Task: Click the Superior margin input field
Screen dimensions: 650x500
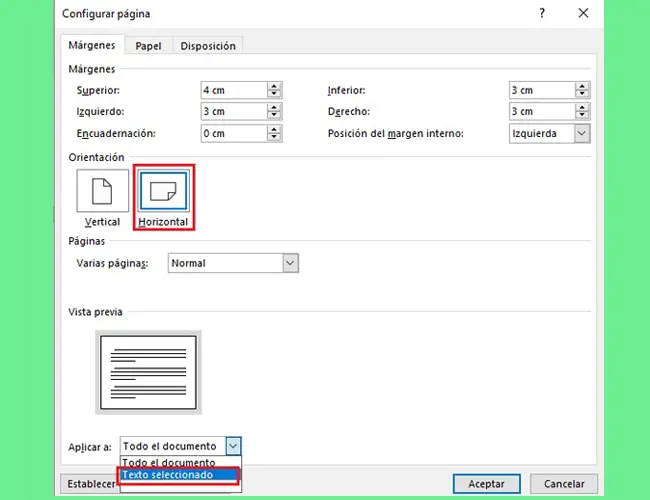Action: point(234,90)
